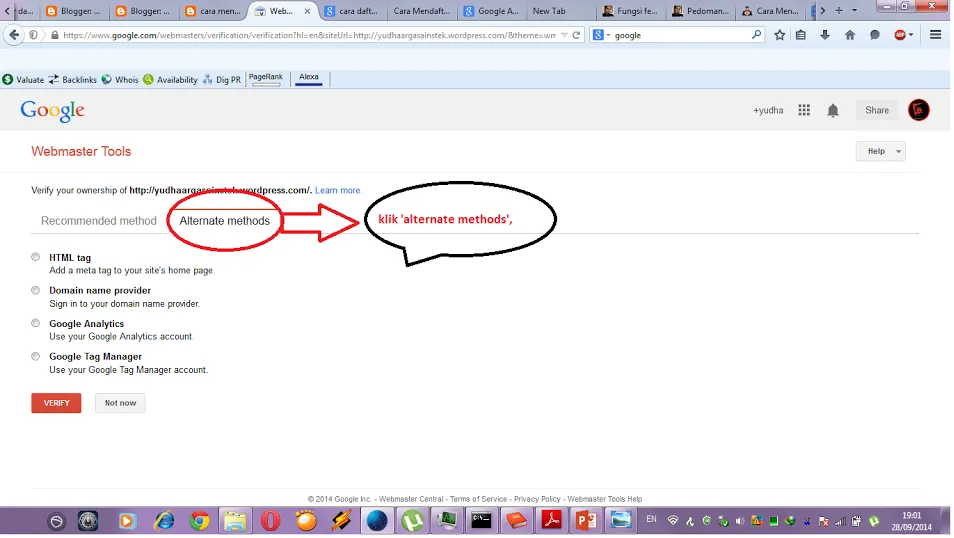This screenshot has width=954, height=538.
Task: Open PowerPoint from the taskbar
Action: pos(587,521)
